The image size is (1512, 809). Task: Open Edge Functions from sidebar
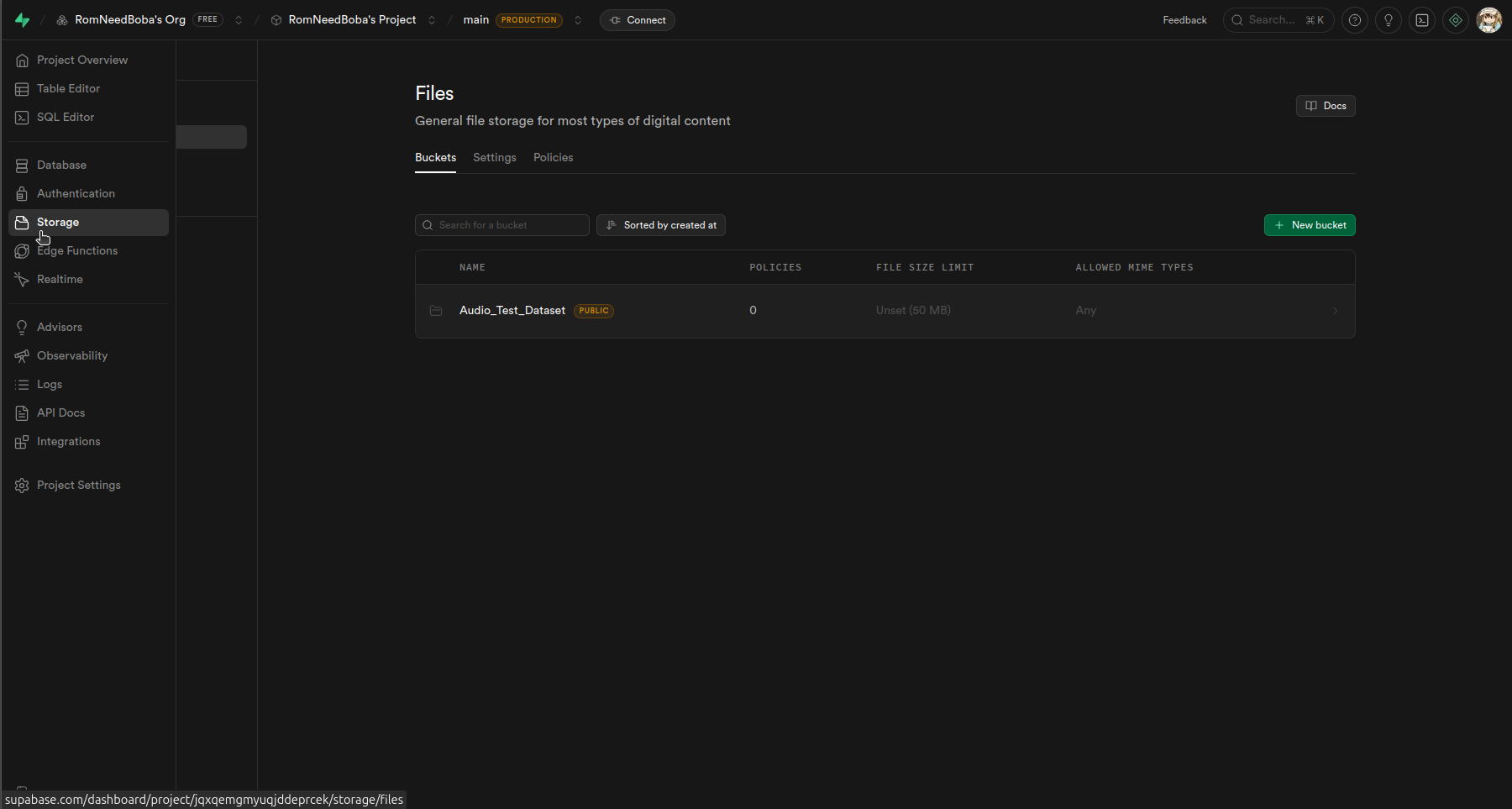pos(77,251)
